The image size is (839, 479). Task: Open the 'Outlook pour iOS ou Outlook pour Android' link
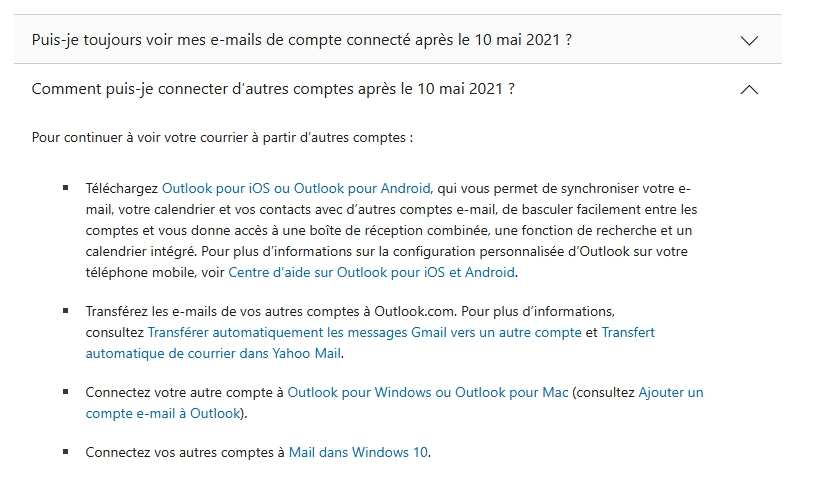click(296, 188)
